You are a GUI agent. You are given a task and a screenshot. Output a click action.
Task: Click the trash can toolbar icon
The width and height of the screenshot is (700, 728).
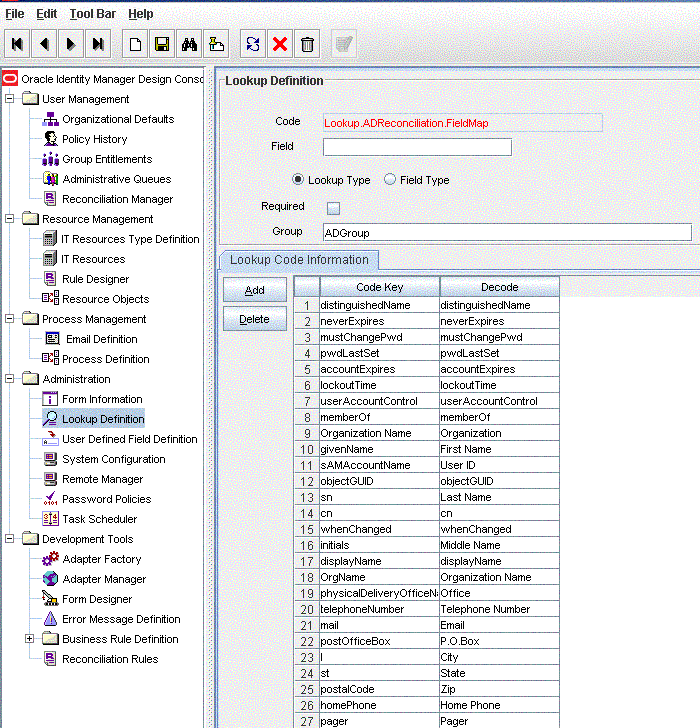point(308,44)
